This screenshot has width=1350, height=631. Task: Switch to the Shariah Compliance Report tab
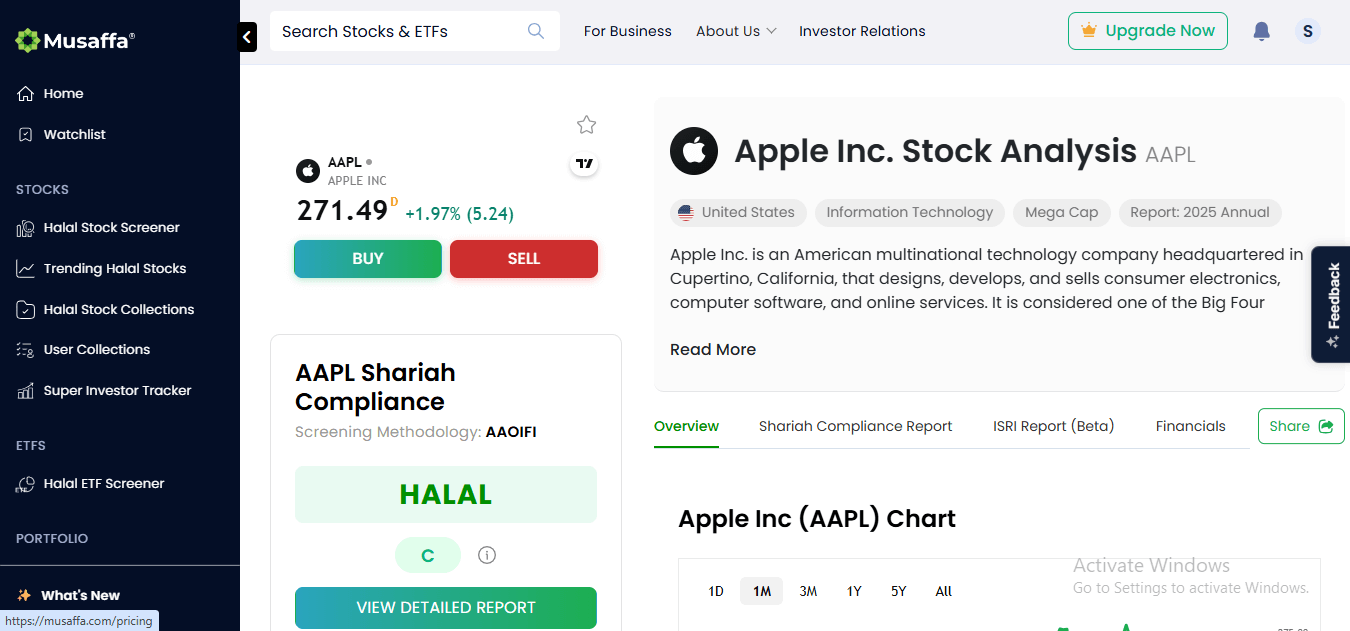tap(855, 426)
